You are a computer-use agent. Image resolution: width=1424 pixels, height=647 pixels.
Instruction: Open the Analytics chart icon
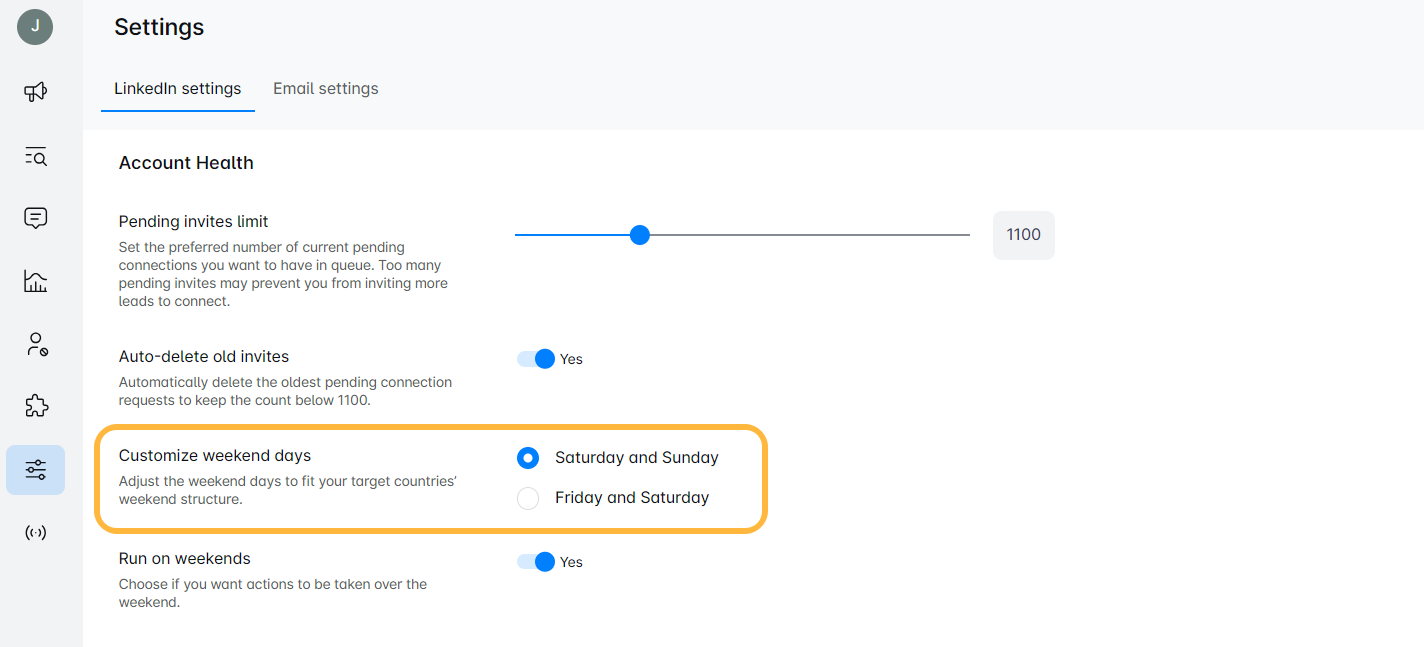point(35,281)
